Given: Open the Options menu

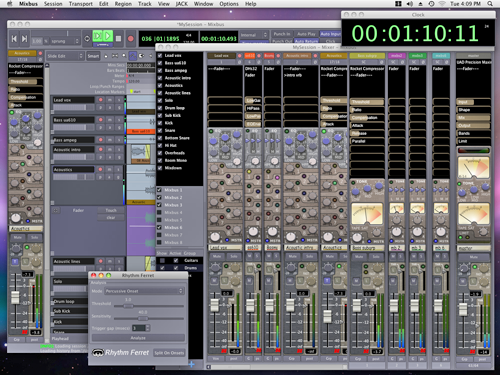Looking at the screenshot, I should [229, 4].
